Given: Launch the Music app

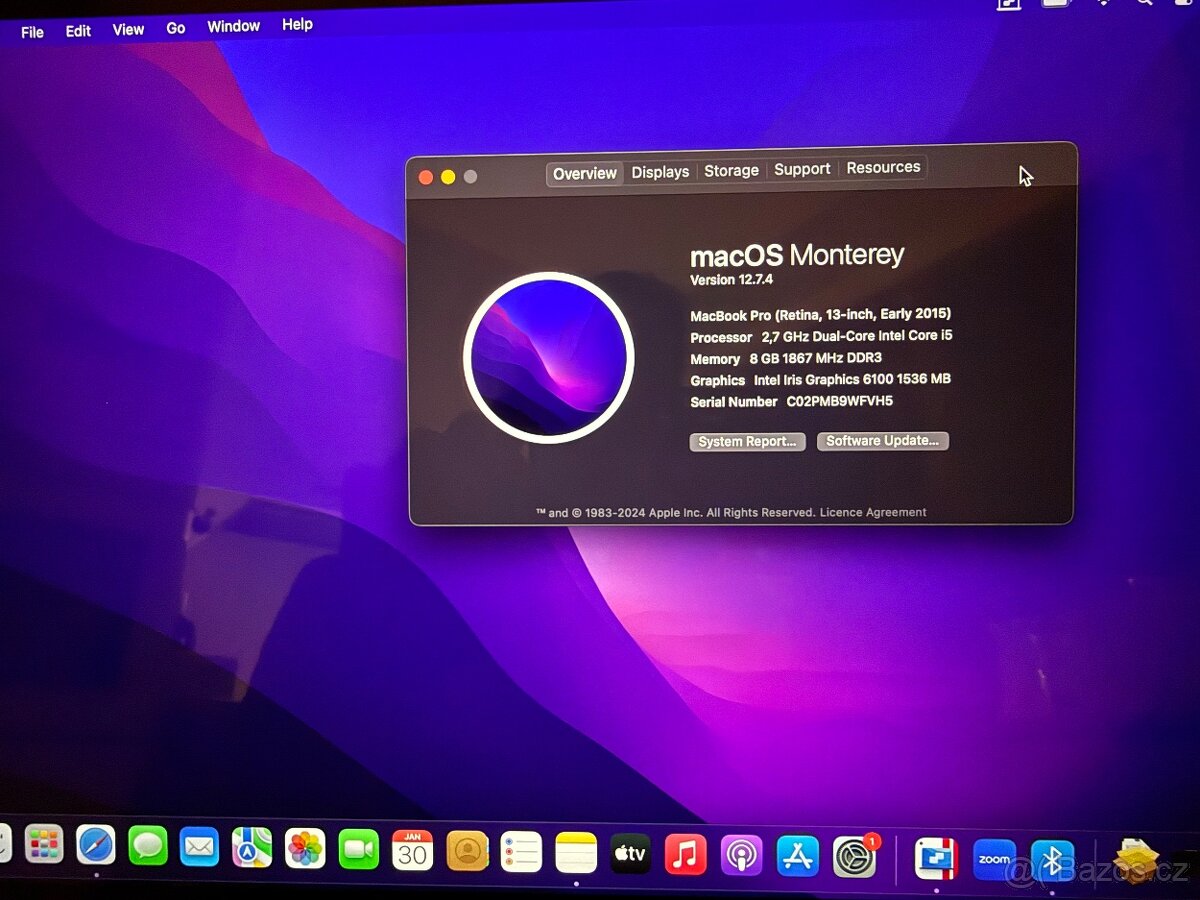Looking at the screenshot, I should tap(685, 853).
